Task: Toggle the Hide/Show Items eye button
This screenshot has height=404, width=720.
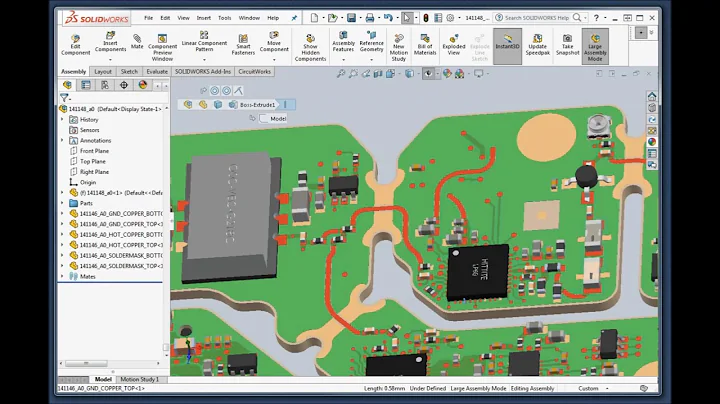Action: pos(428,73)
